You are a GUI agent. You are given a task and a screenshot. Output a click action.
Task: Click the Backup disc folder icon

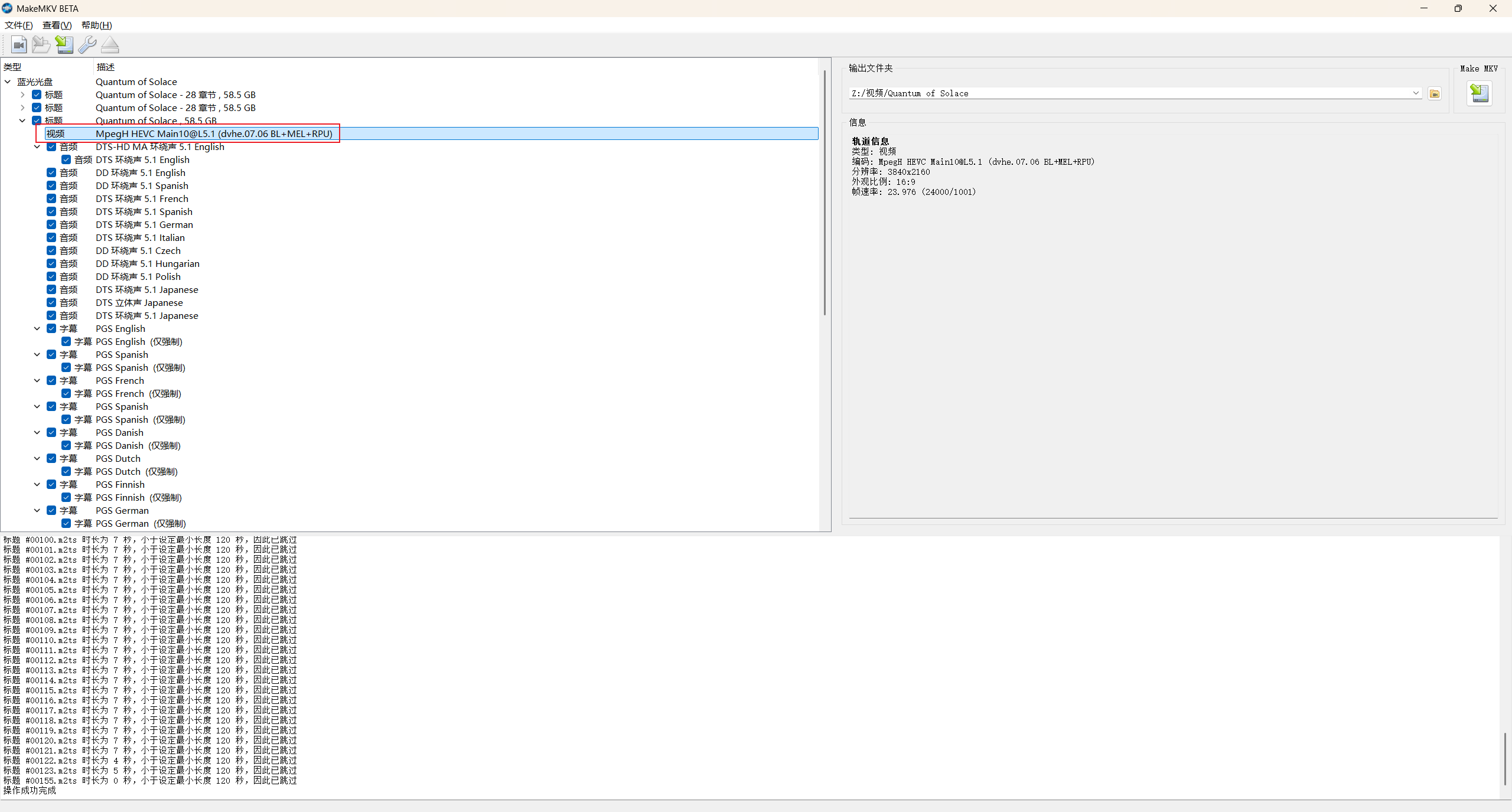coord(41,45)
